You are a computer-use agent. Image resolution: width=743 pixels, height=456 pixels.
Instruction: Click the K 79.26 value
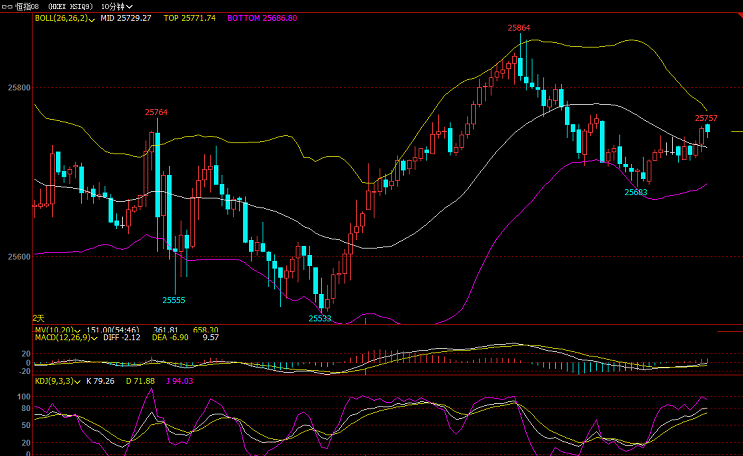[x=100, y=381]
